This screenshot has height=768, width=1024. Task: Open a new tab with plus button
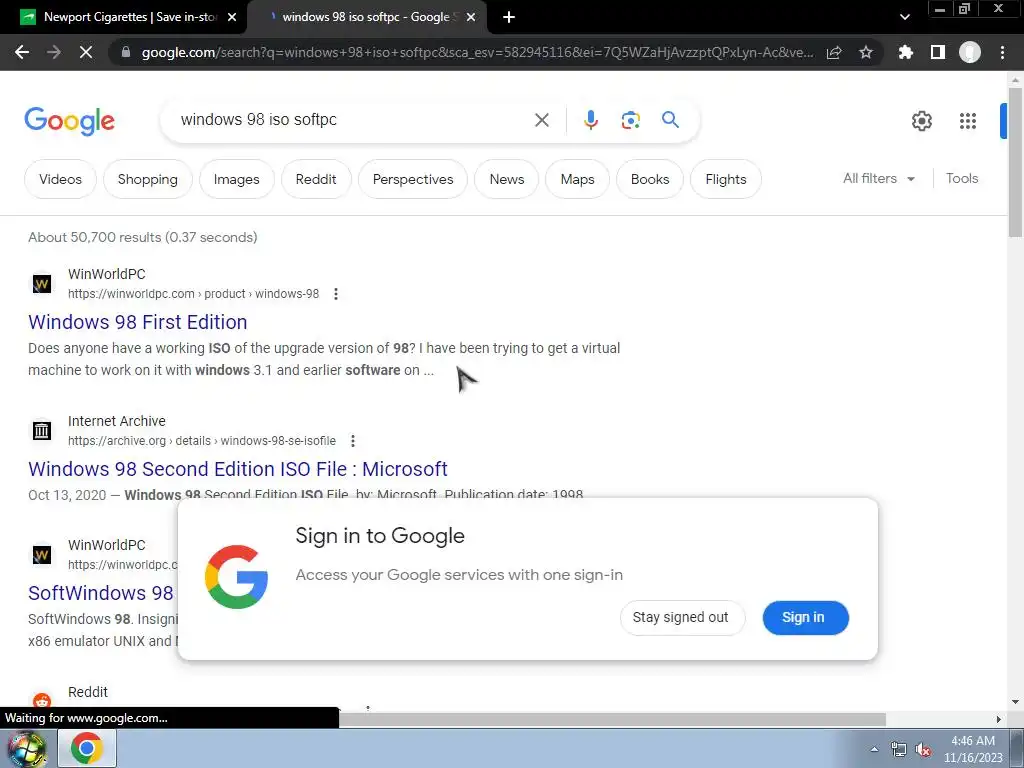tap(509, 17)
